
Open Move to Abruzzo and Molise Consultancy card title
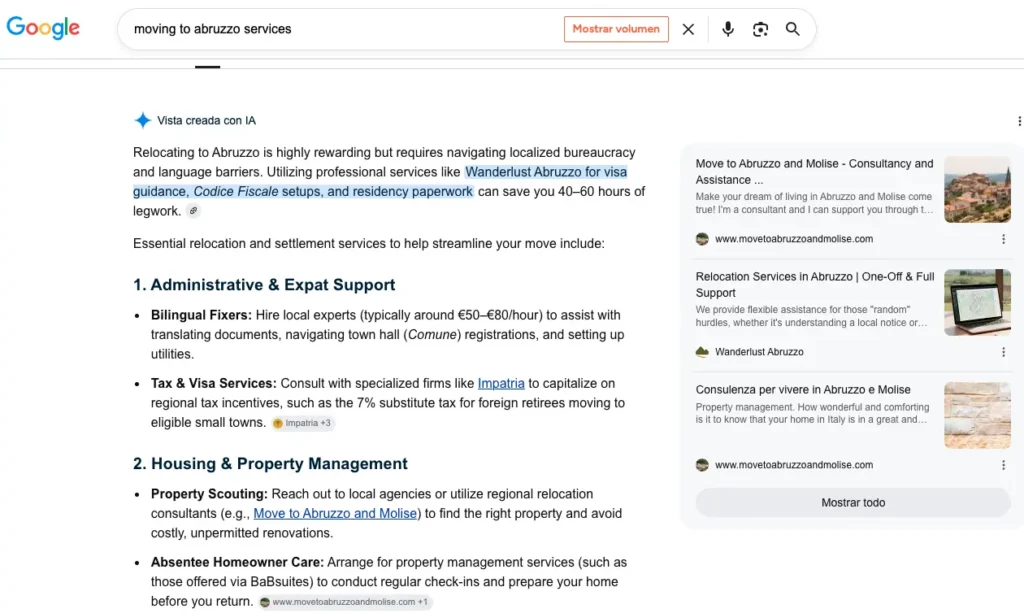click(x=814, y=172)
